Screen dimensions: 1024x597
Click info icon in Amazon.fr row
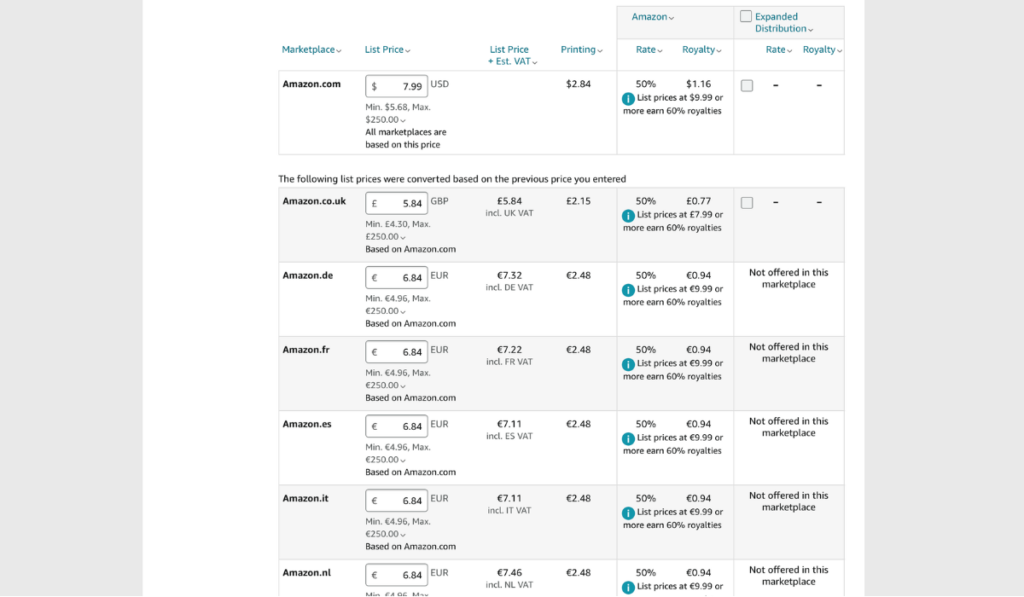tap(628, 364)
